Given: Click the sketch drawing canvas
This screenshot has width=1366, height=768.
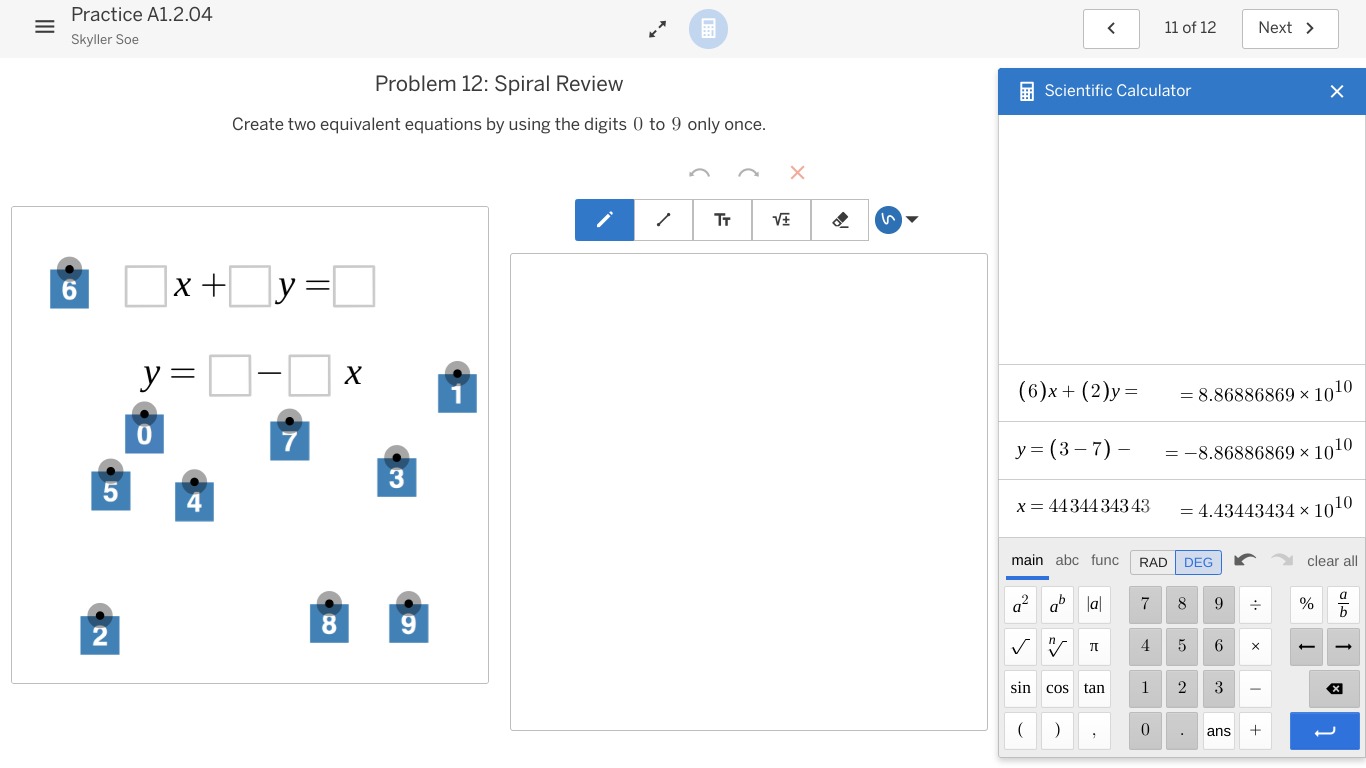Looking at the screenshot, I should [x=749, y=492].
